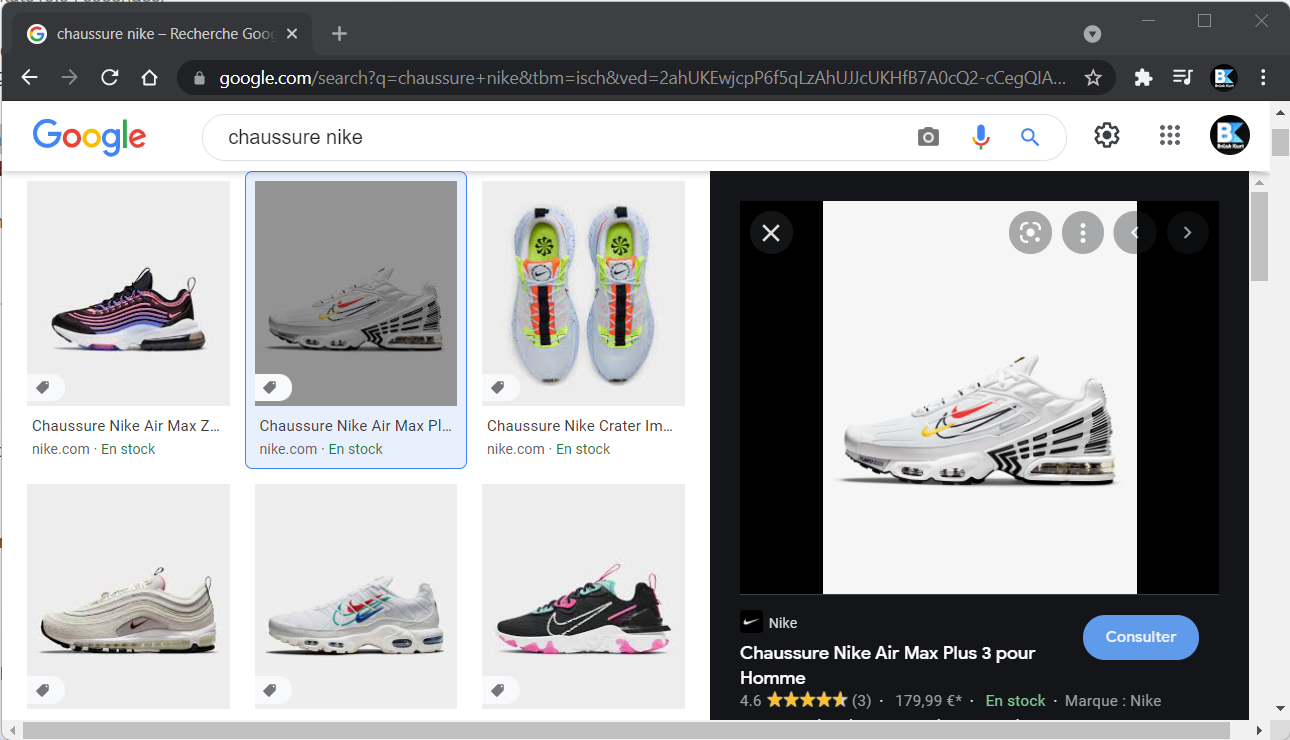The width and height of the screenshot is (1290, 740).
Task: Show previous image in preview
Action: pyautogui.click(x=1135, y=233)
